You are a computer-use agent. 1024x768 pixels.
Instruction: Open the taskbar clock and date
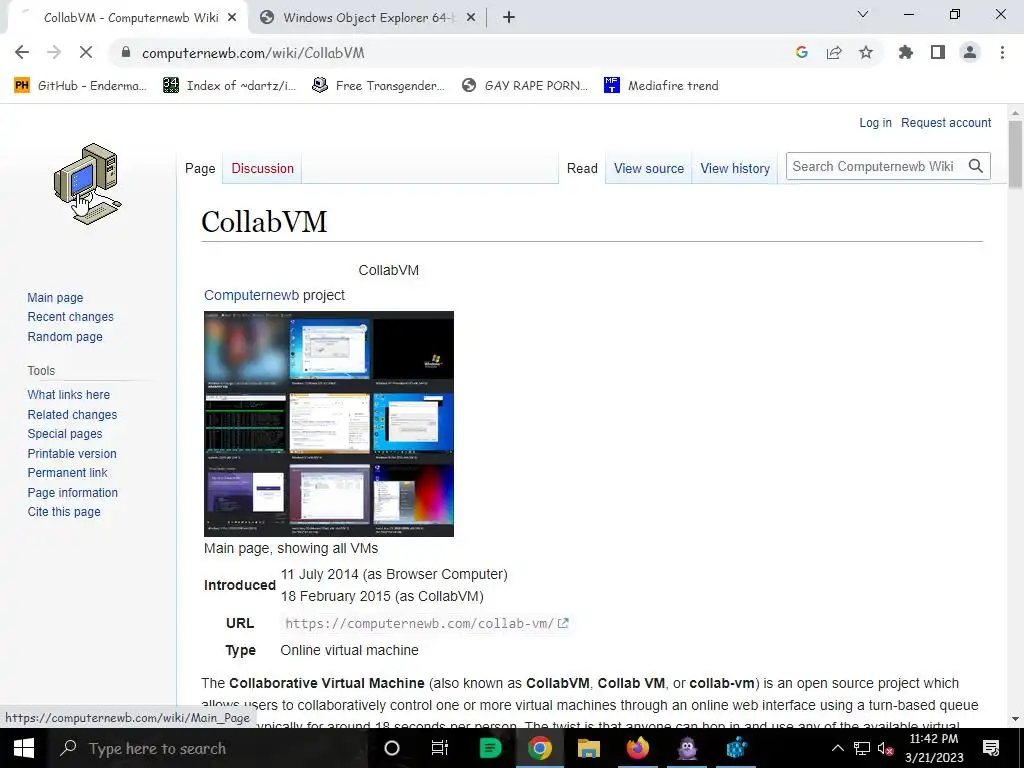point(934,748)
